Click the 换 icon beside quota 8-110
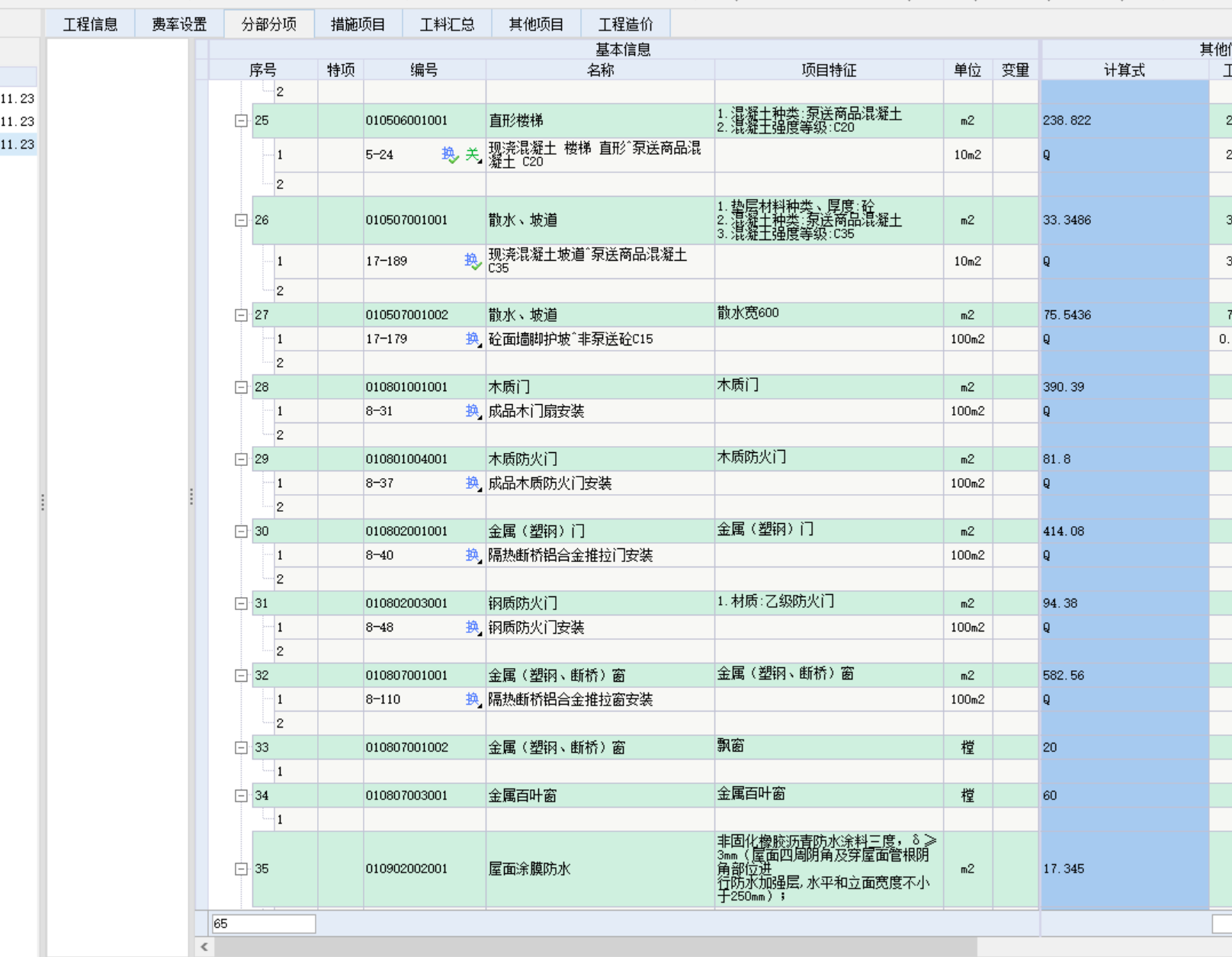This screenshot has width=1232, height=957. point(470,699)
